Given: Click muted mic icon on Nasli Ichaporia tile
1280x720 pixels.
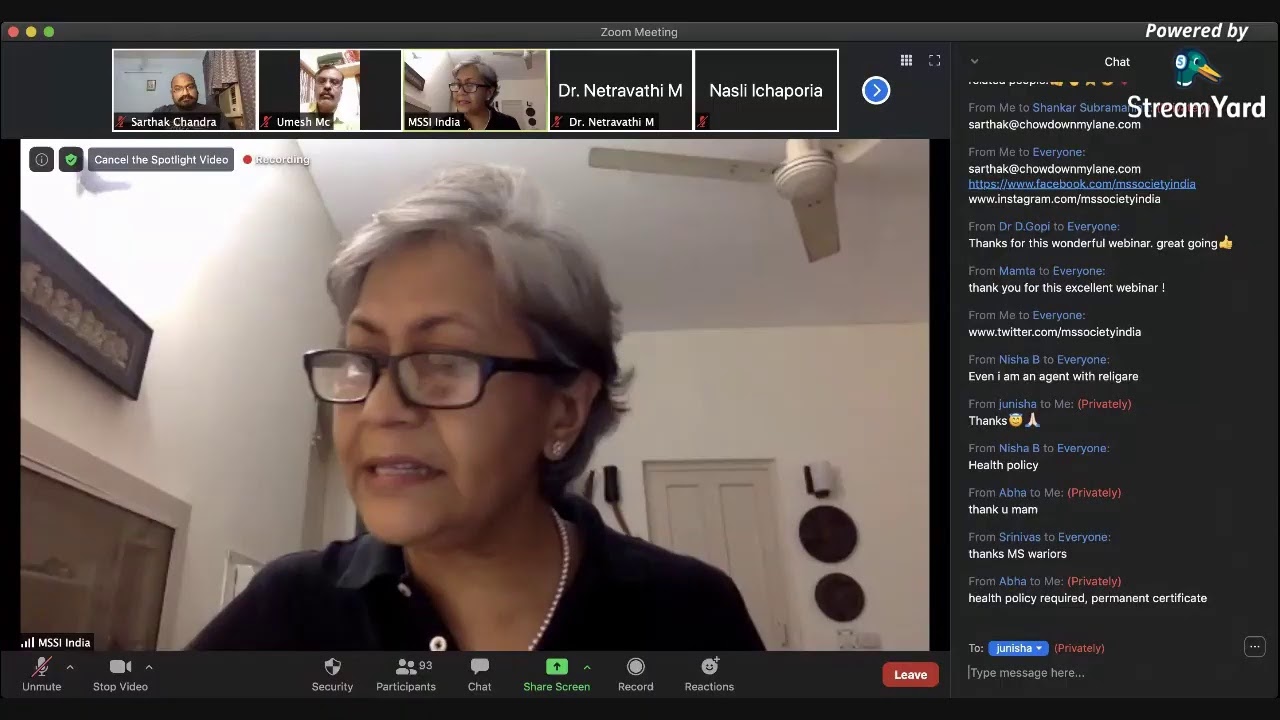Looking at the screenshot, I should [x=703, y=122].
